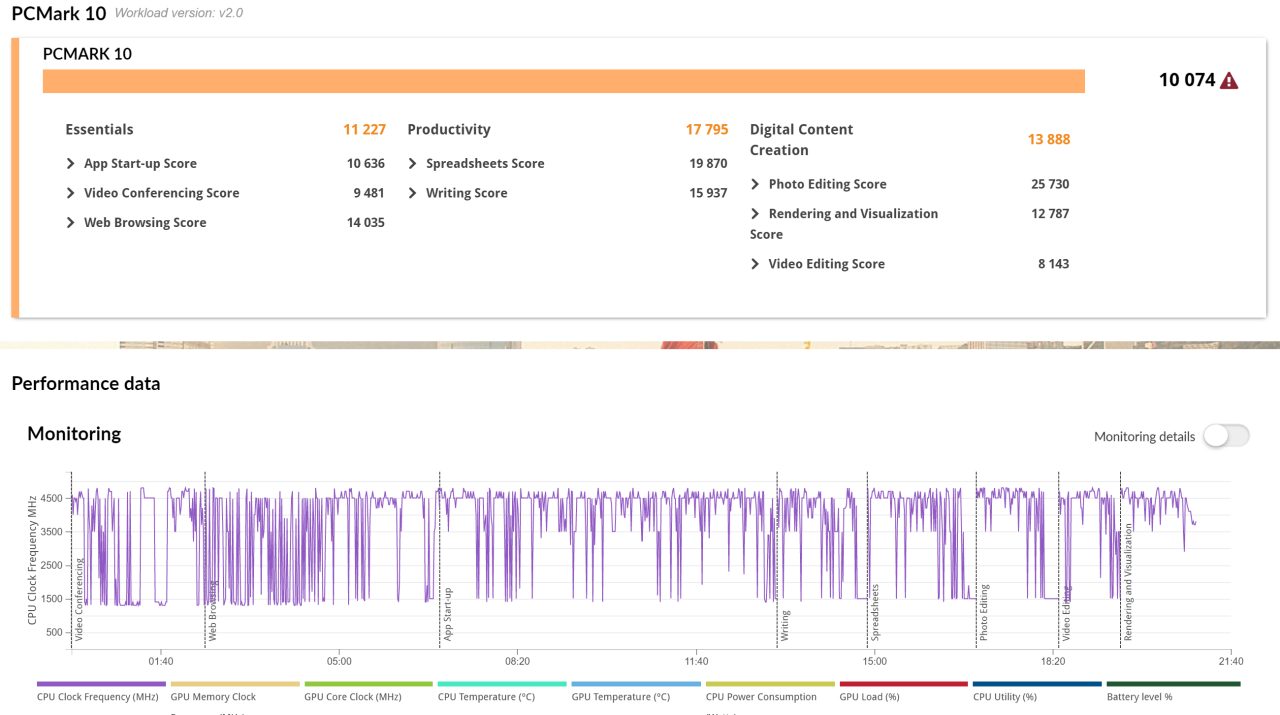Click the red warning icon beside 10 074
The height and width of the screenshot is (715, 1280).
pos(1229,81)
